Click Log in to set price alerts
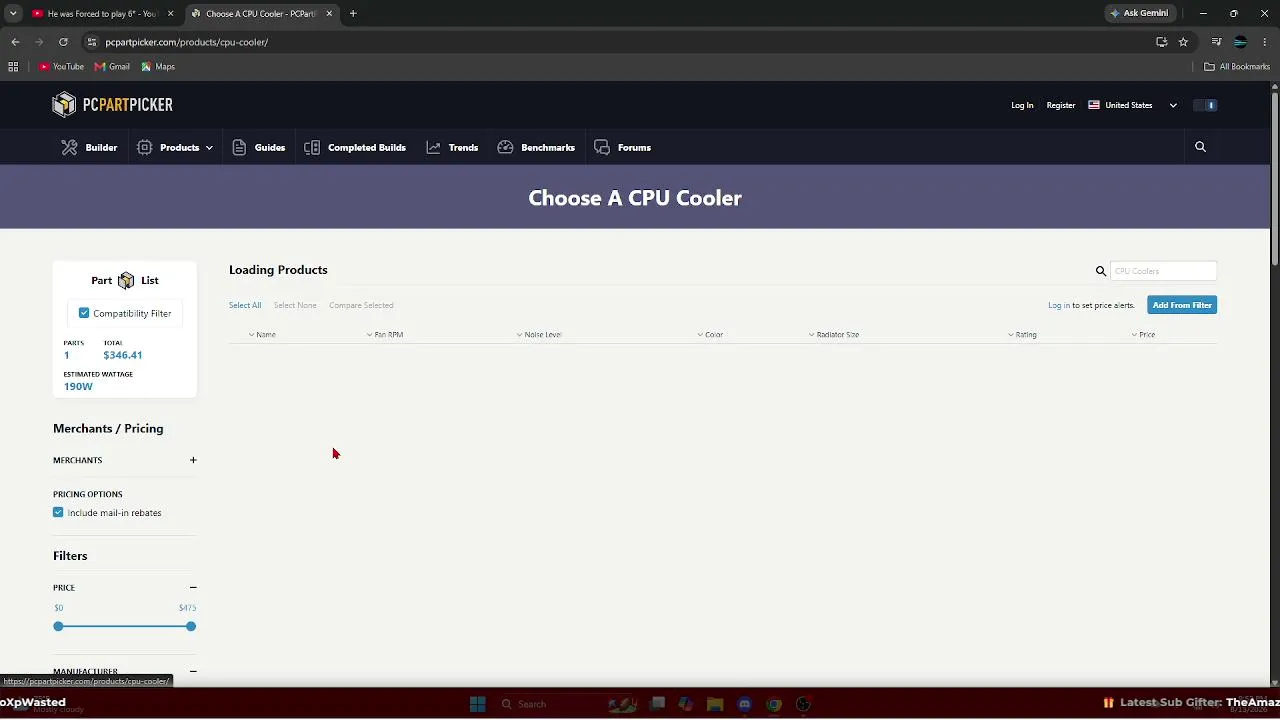The image size is (1280, 720). click(x=1059, y=305)
